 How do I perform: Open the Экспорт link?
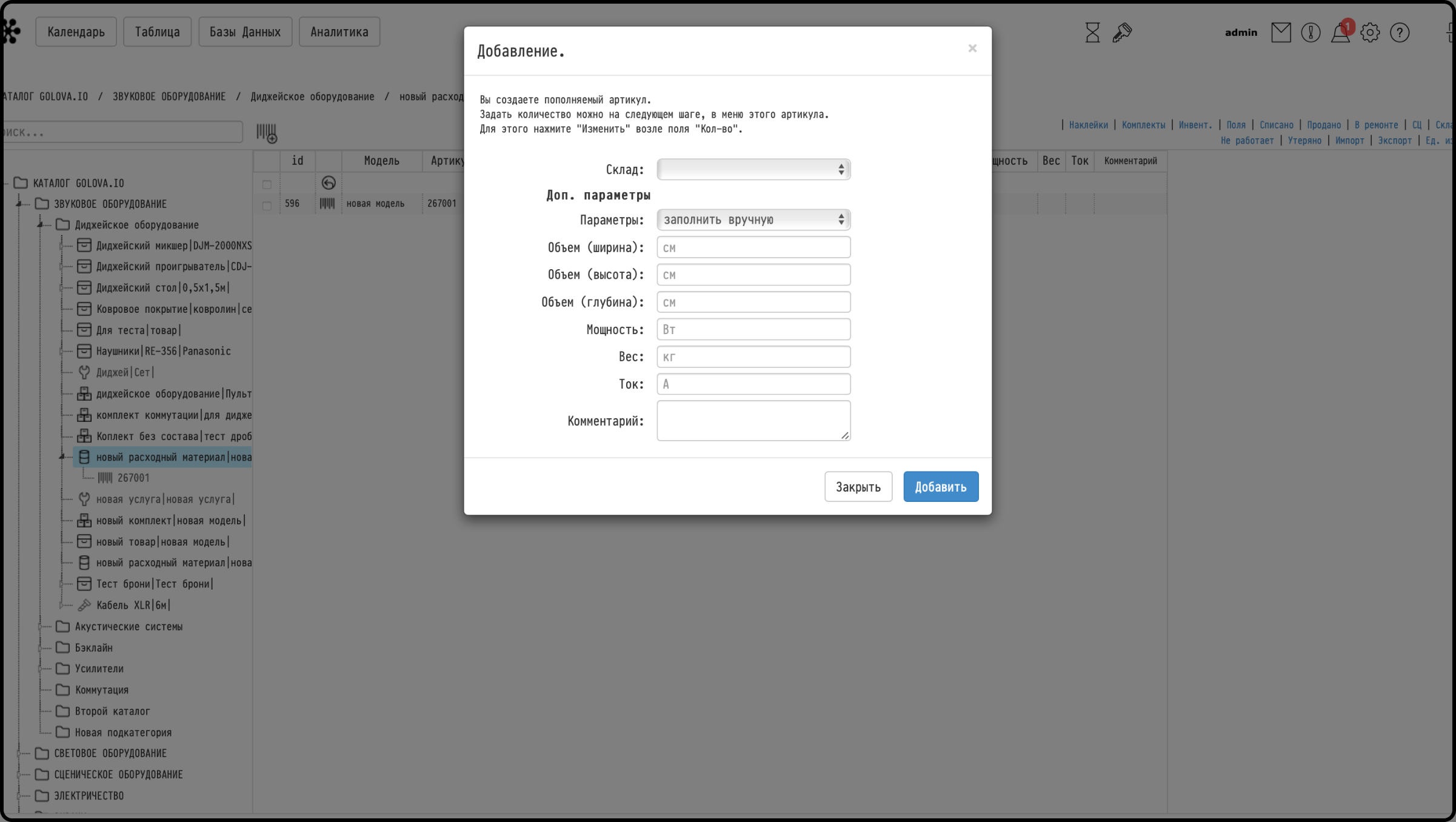(1395, 141)
